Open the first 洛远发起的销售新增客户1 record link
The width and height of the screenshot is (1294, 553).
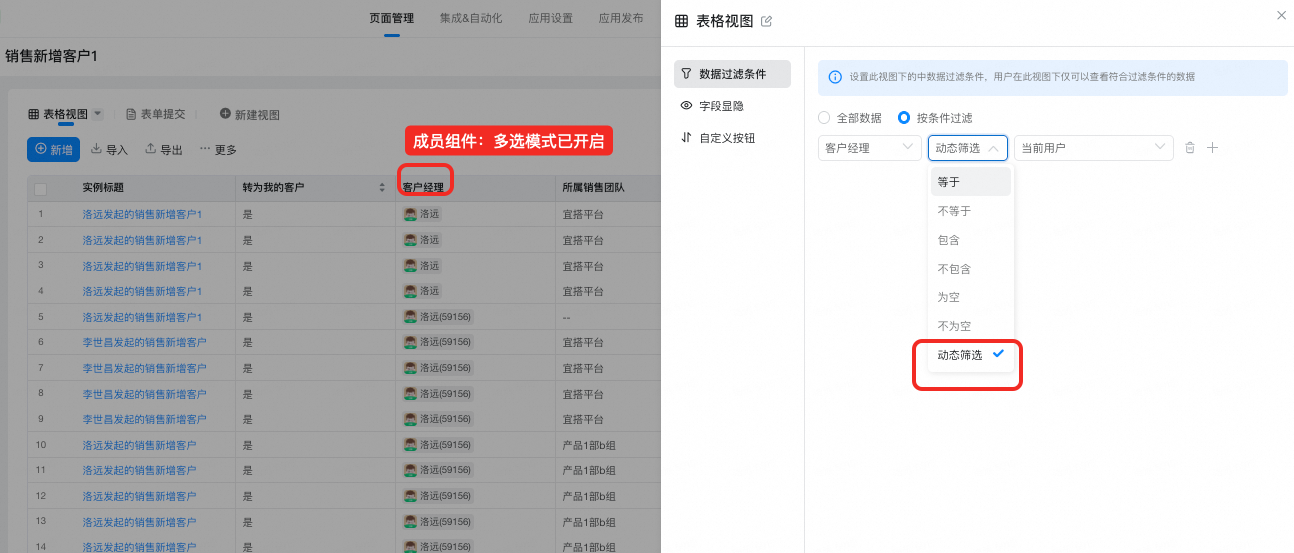(142, 214)
